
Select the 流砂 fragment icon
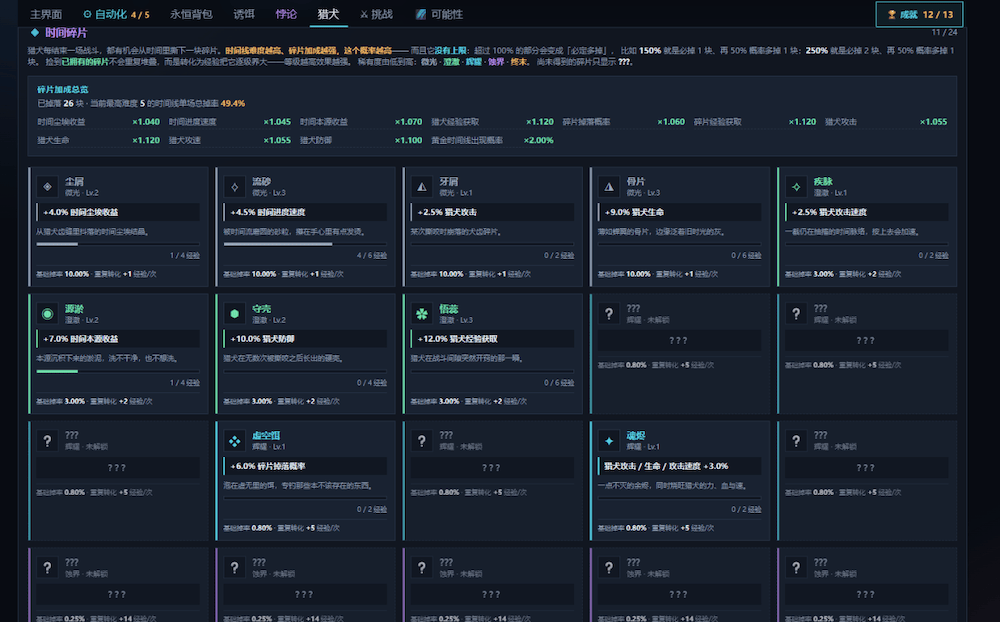click(235, 186)
